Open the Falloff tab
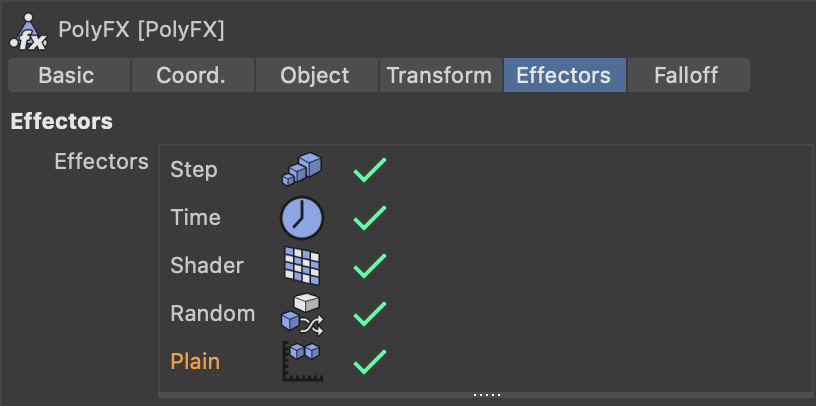 click(x=687, y=75)
